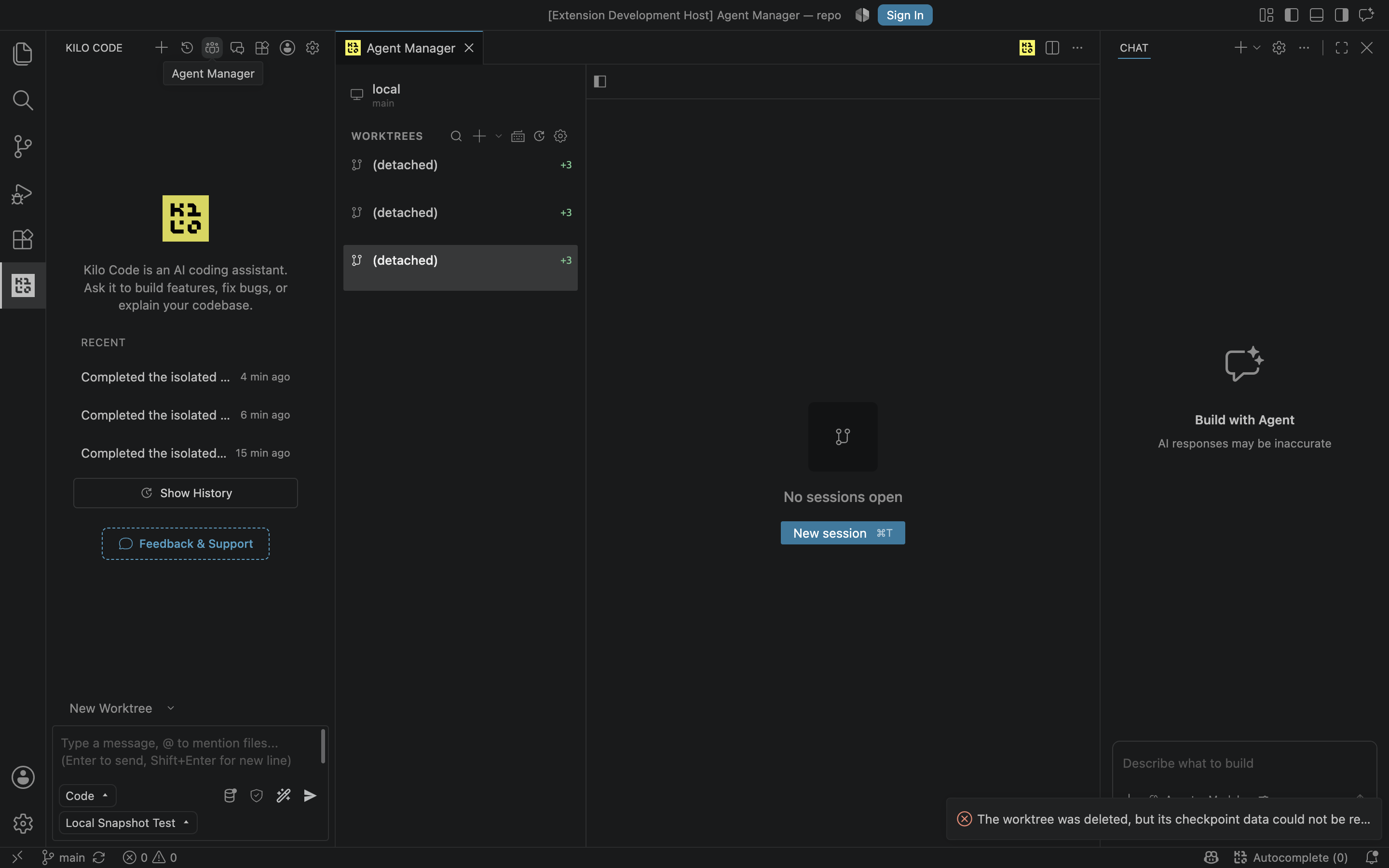
Task: Open the Chat panel settings gear
Action: (x=1279, y=48)
